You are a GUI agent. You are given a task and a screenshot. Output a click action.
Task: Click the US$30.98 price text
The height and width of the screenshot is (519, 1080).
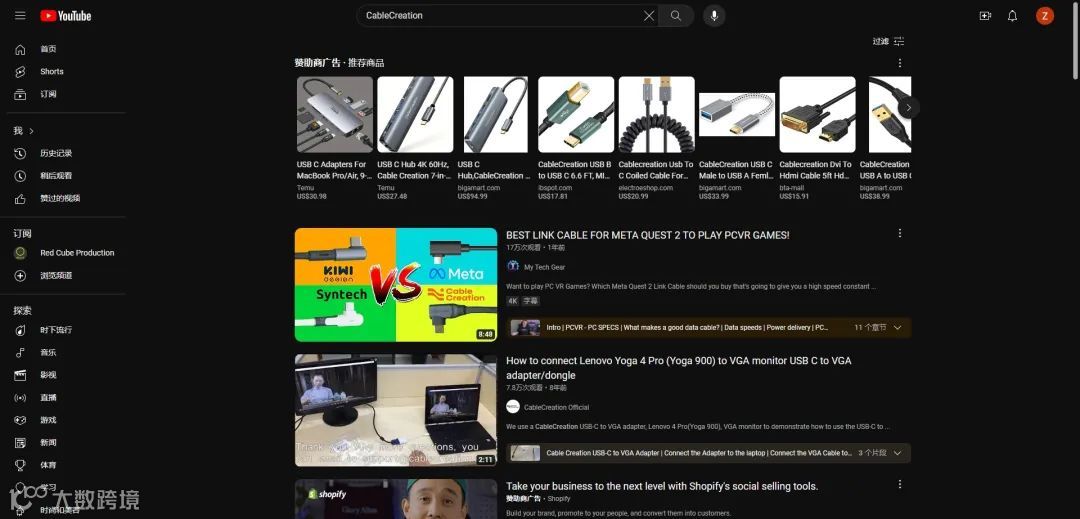click(311, 196)
